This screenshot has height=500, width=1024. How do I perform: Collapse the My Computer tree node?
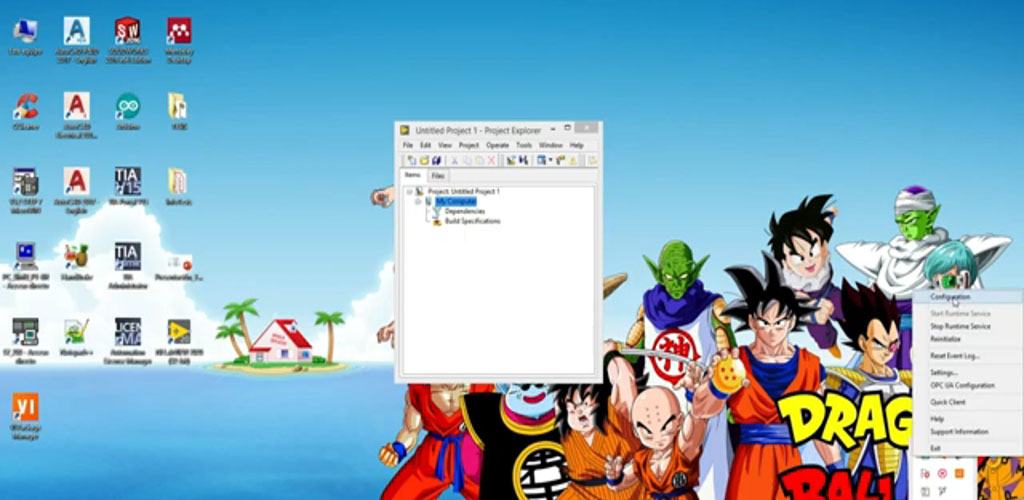click(418, 202)
